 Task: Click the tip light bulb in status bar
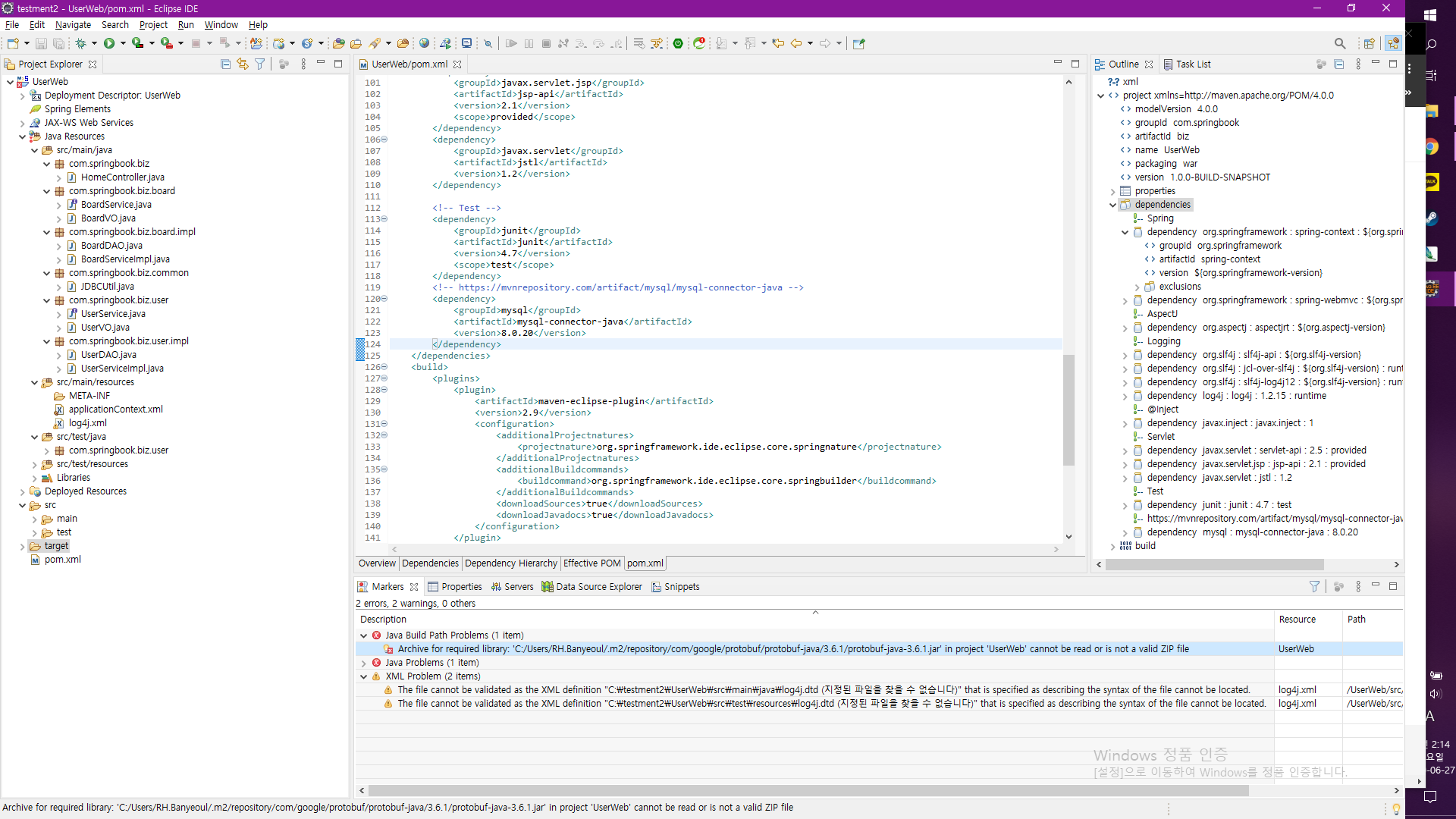tap(1395, 808)
